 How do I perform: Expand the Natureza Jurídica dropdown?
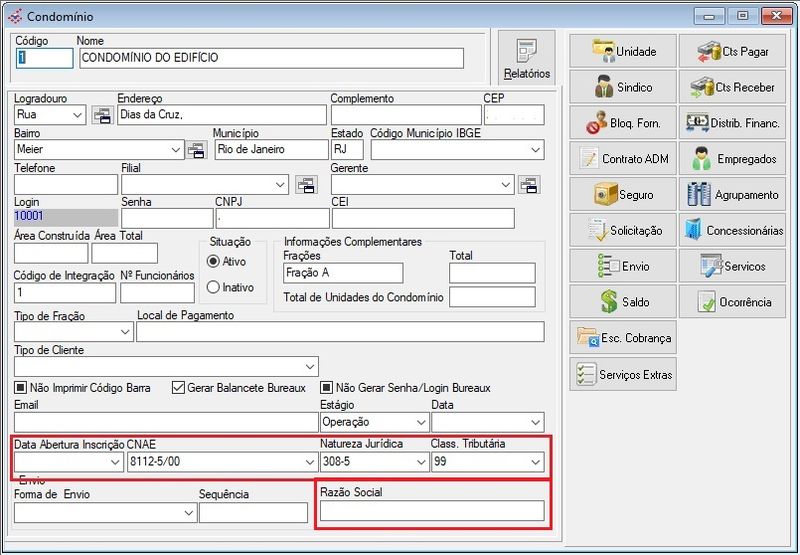point(421,462)
